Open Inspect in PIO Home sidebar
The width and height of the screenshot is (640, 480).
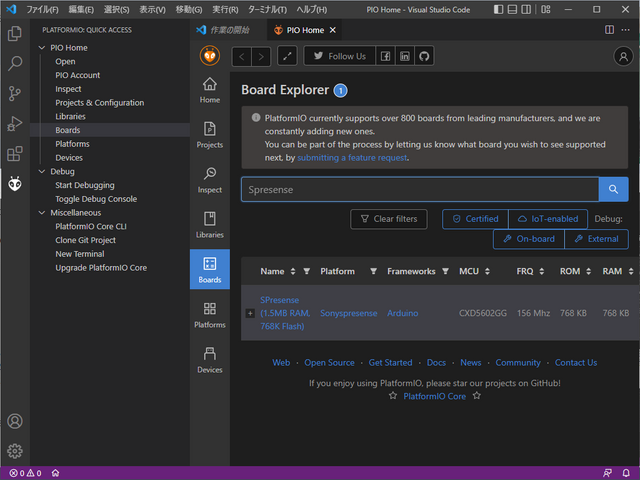209,179
